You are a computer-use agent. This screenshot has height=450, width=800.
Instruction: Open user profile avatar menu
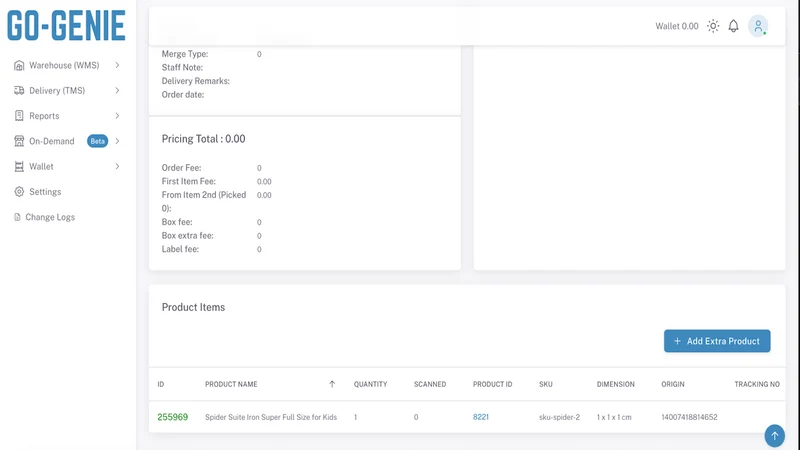[758, 26]
